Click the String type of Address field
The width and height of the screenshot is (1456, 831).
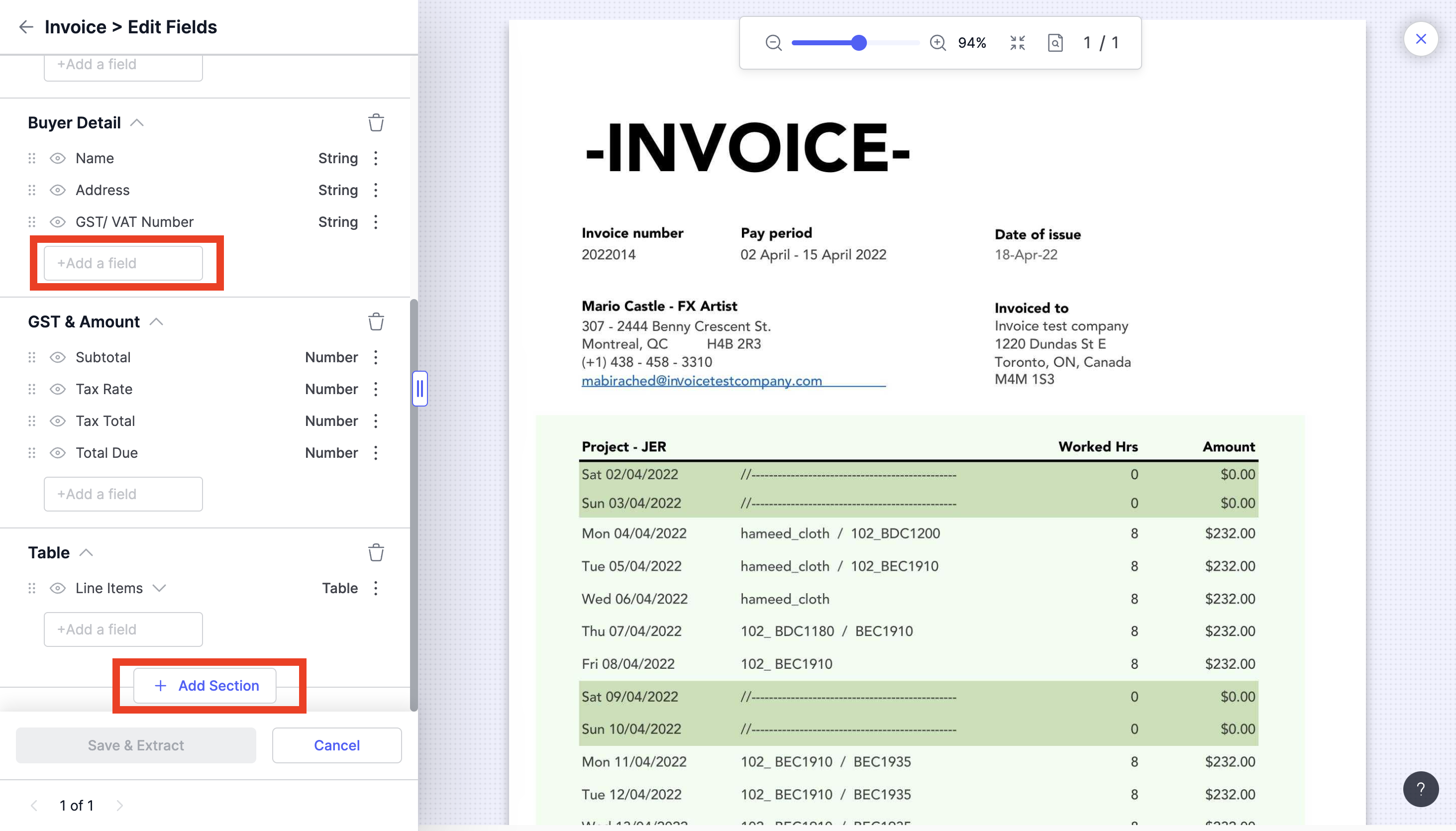[338, 190]
